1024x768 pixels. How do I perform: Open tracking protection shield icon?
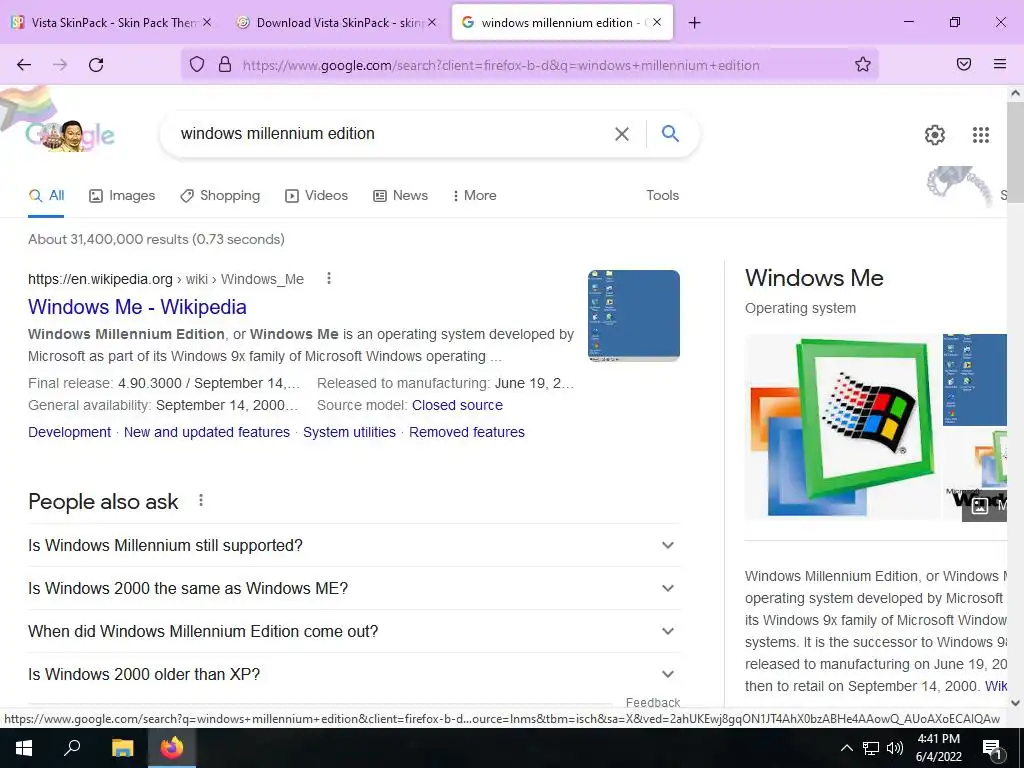[197, 64]
